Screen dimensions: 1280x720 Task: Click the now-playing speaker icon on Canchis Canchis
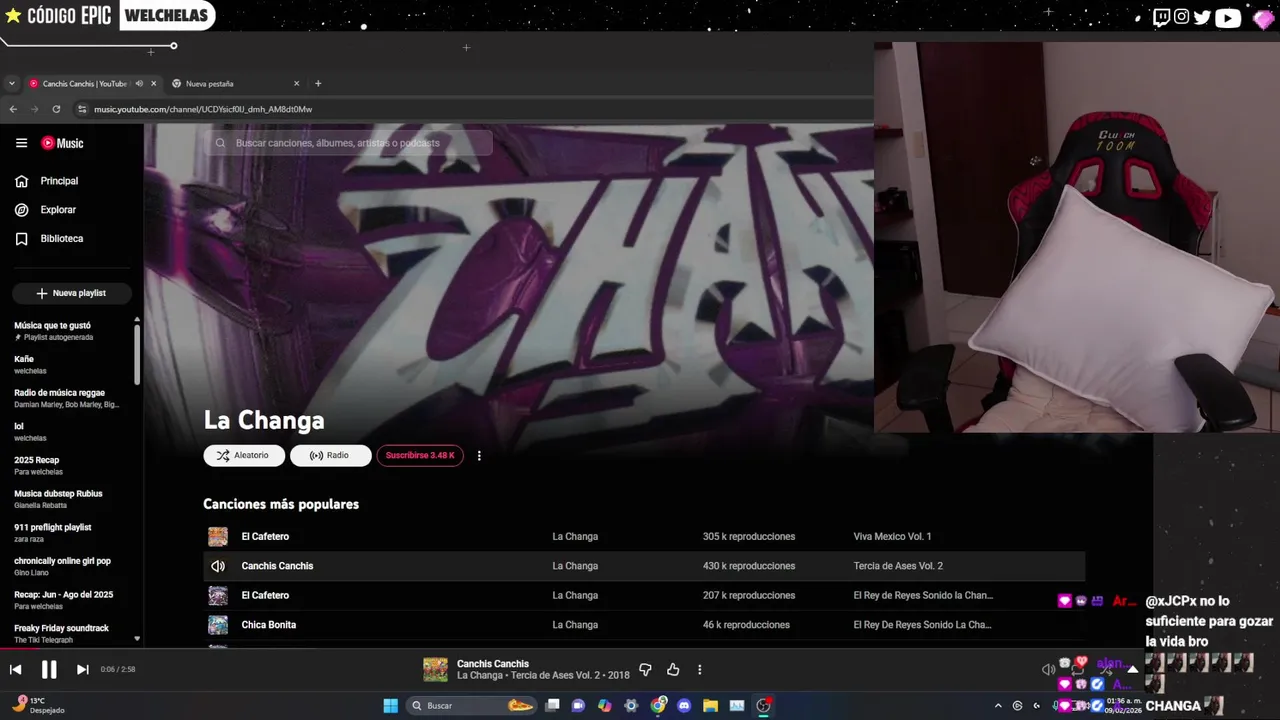pos(218,566)
